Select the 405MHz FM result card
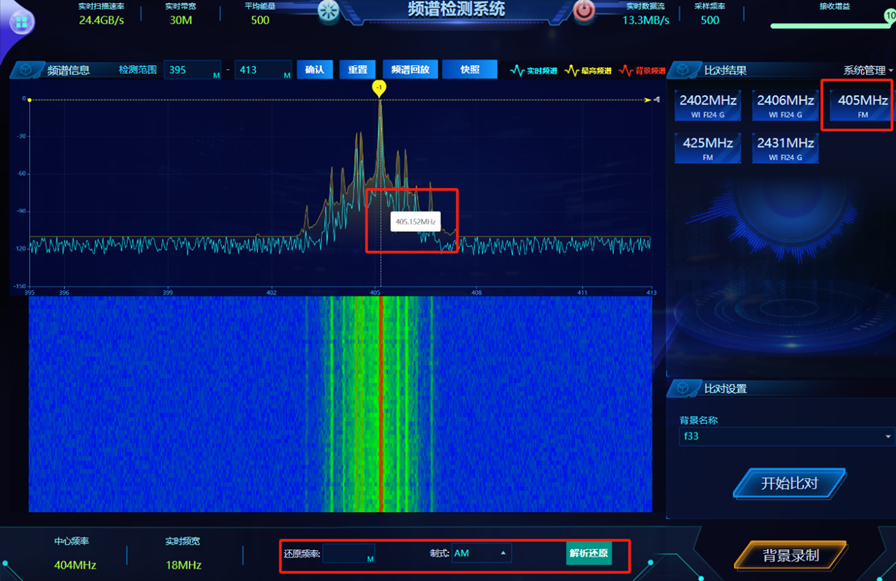896x581 pixels. (861, 105)
